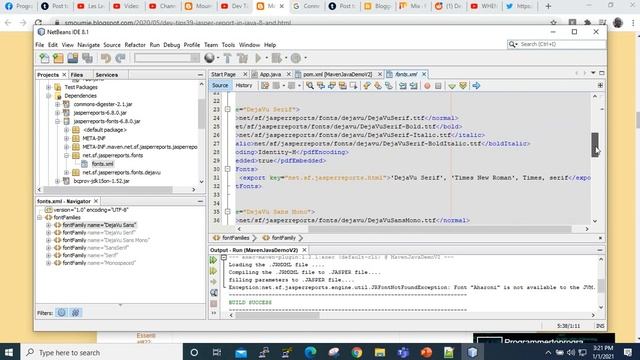Click the Redo toolbar icon
Image resolution: width=640 pixels, height=360 pixels.
coord(120,58)
